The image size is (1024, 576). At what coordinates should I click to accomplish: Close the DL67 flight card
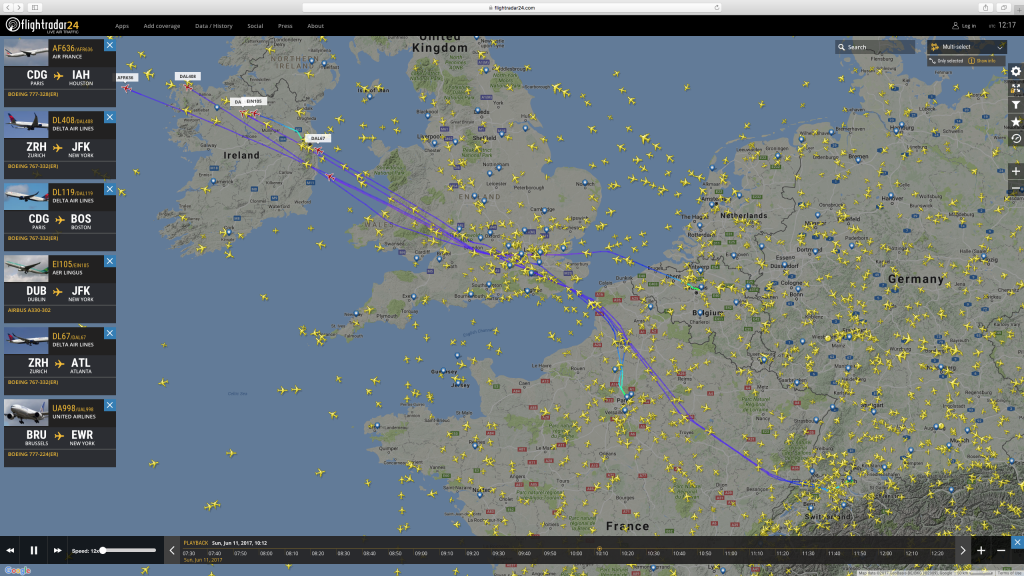click(110, 333)
